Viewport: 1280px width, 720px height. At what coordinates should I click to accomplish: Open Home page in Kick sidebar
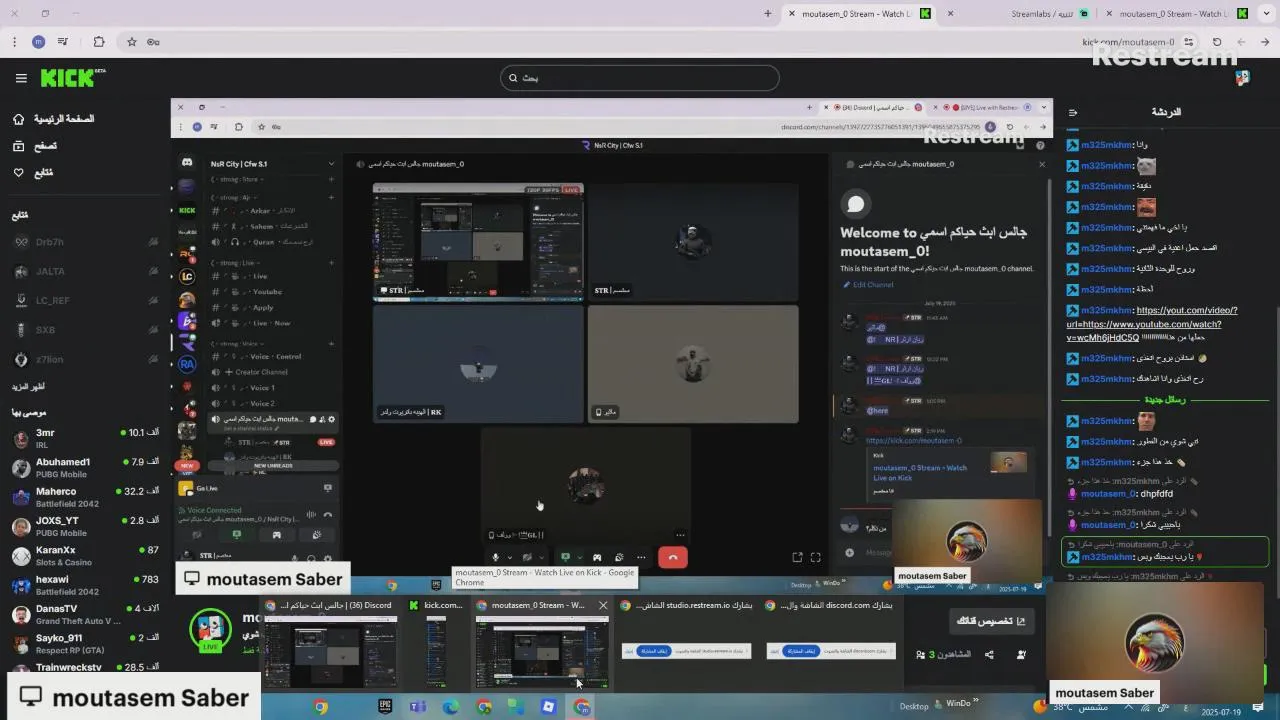click(55, 119)
